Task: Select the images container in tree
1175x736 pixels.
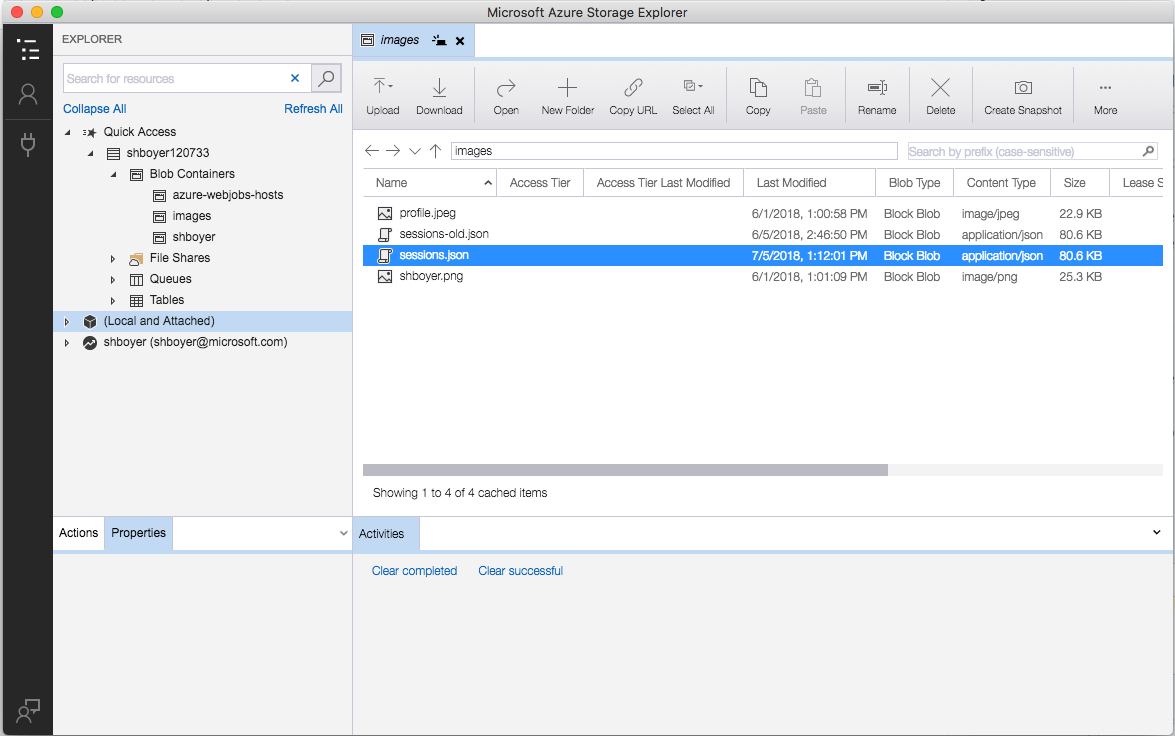Action: click(x=191, y=216)
